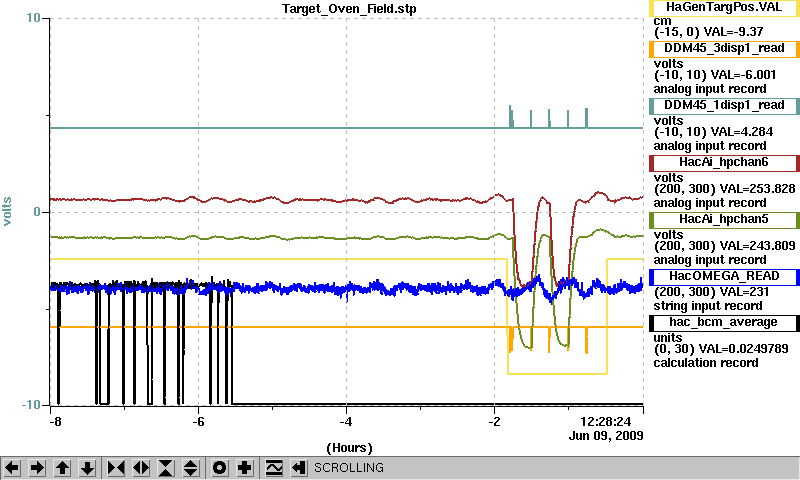This screenshot has width=800, height=480.
Task: Select the HacOMEGA_READ legend entry
Action: [x=724, y=276]
